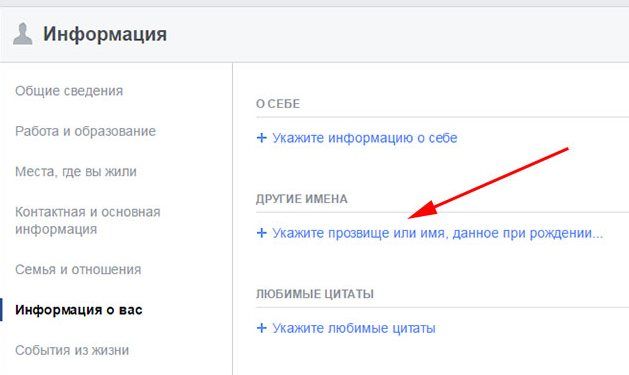Click the О СЕБЕ section header
Screen dimensions: 629x375
pyautogui.click(x=278, y=104)
